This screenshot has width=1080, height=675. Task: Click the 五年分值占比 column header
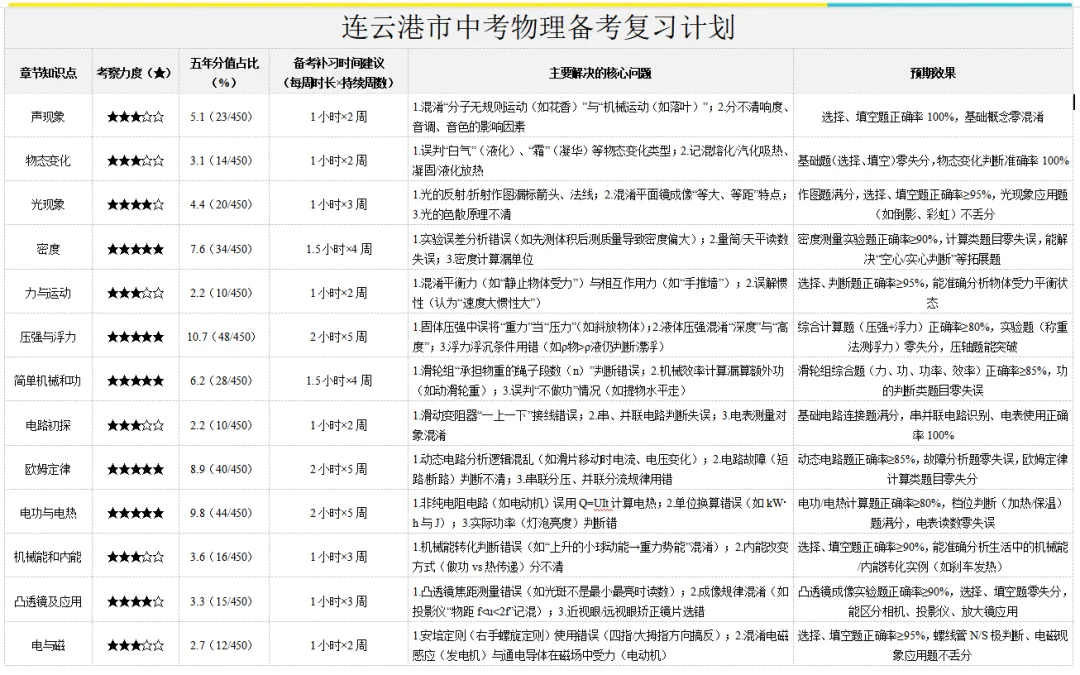click(x=222, y=70)
